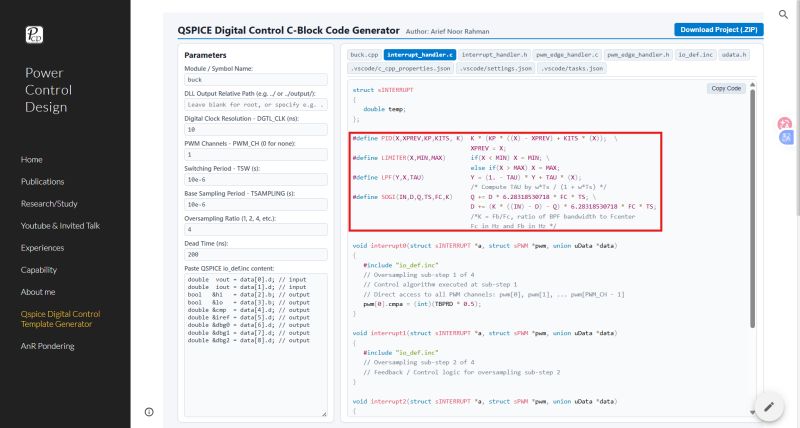
Task: Open .vscode/c_cpp_properties.json tab
Action: 401,68
